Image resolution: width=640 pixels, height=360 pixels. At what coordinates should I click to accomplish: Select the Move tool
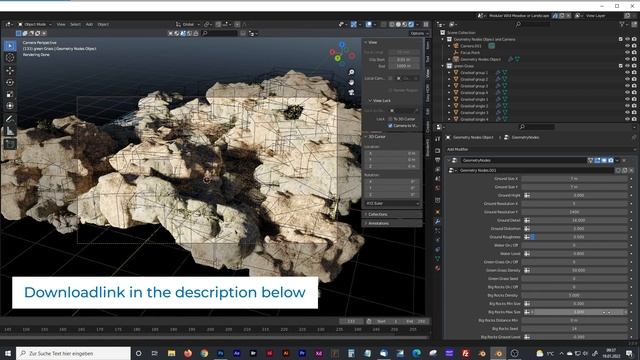(10, 71)
